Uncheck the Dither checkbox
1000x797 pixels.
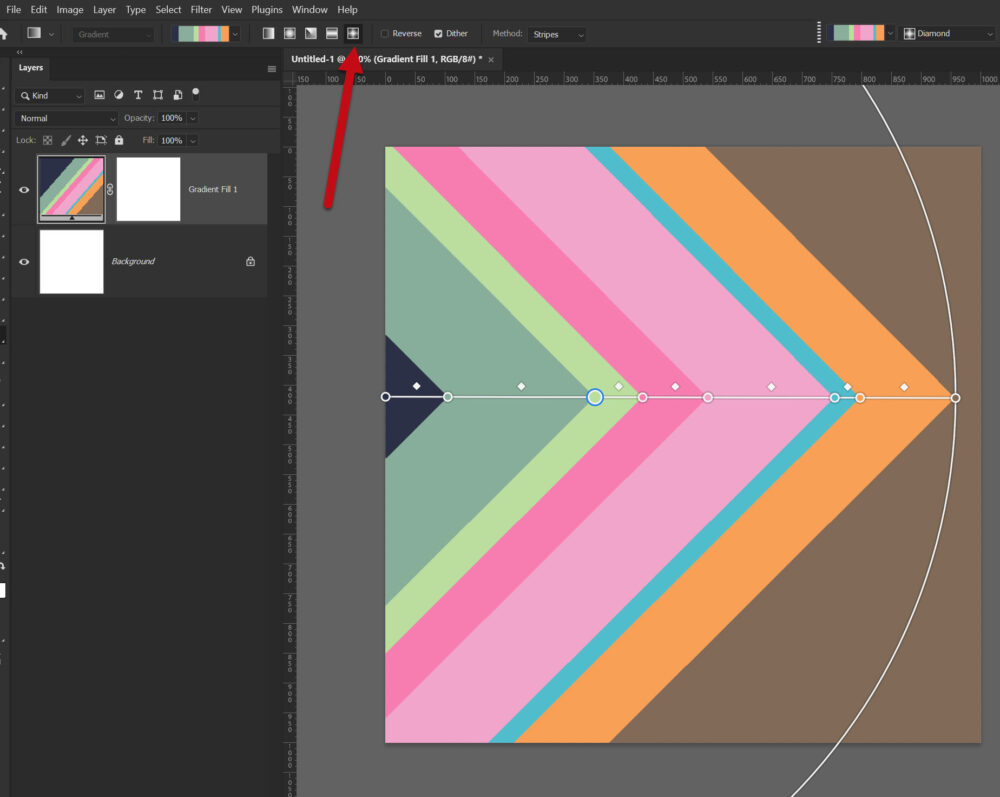pos(438,34)
